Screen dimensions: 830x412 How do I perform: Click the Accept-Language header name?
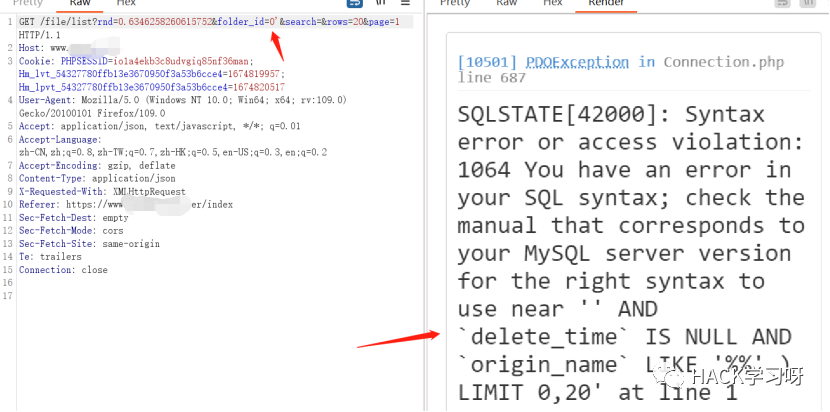coord(58,139)
